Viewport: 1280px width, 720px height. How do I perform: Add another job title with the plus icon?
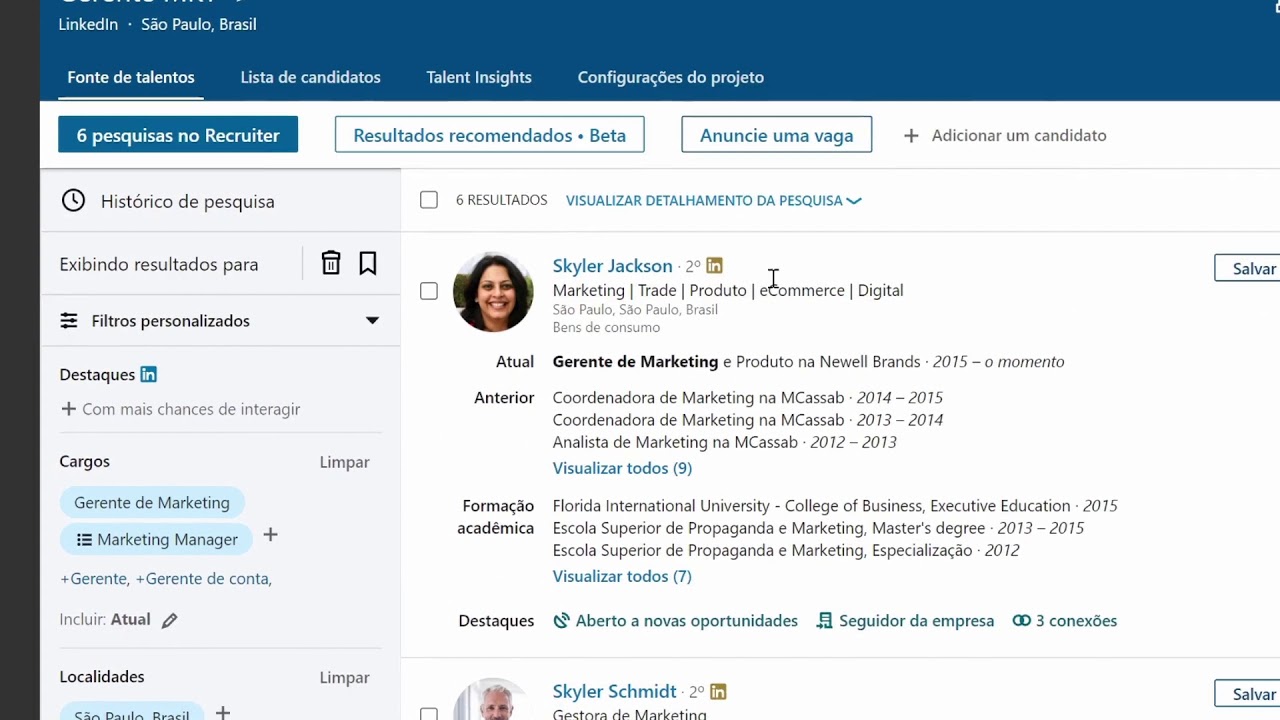pos(270,535)
